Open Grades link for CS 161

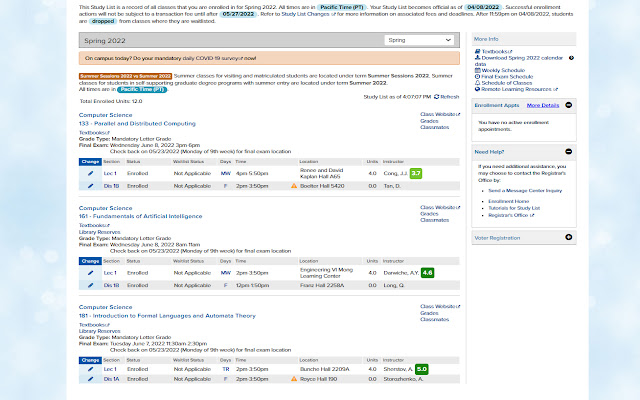click(x=429, y=213)
